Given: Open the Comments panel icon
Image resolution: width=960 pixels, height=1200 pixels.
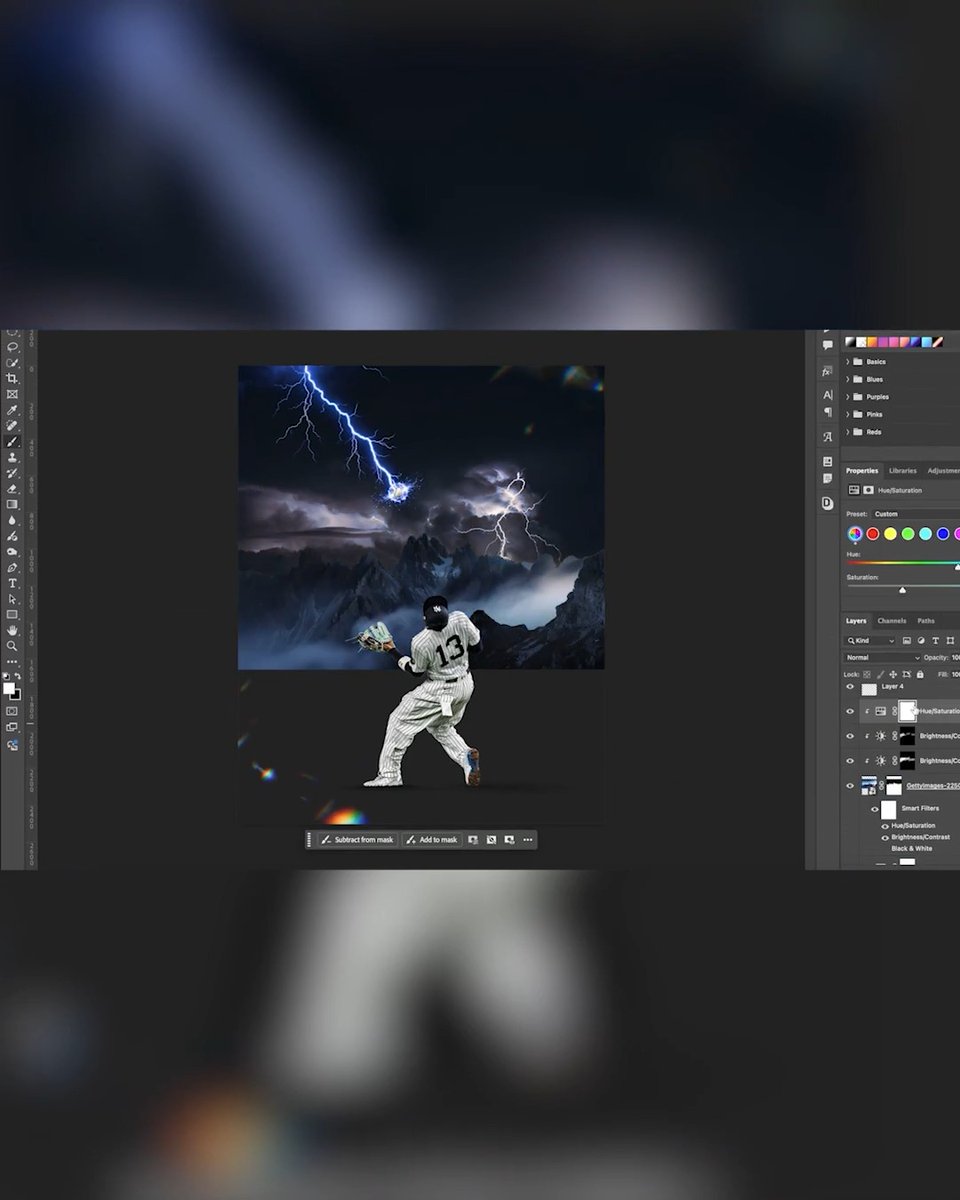Looking at the screenshot, I should (x=827, y=345).
